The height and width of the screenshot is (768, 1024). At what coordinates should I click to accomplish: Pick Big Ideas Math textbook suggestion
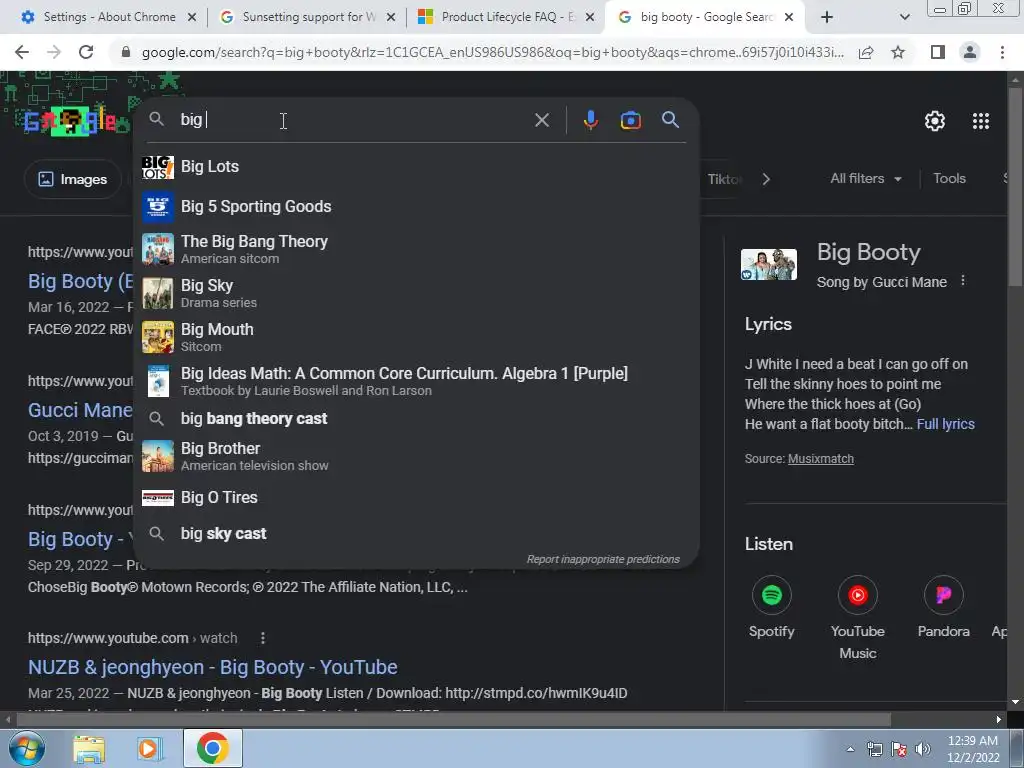[x=416, y=381]
